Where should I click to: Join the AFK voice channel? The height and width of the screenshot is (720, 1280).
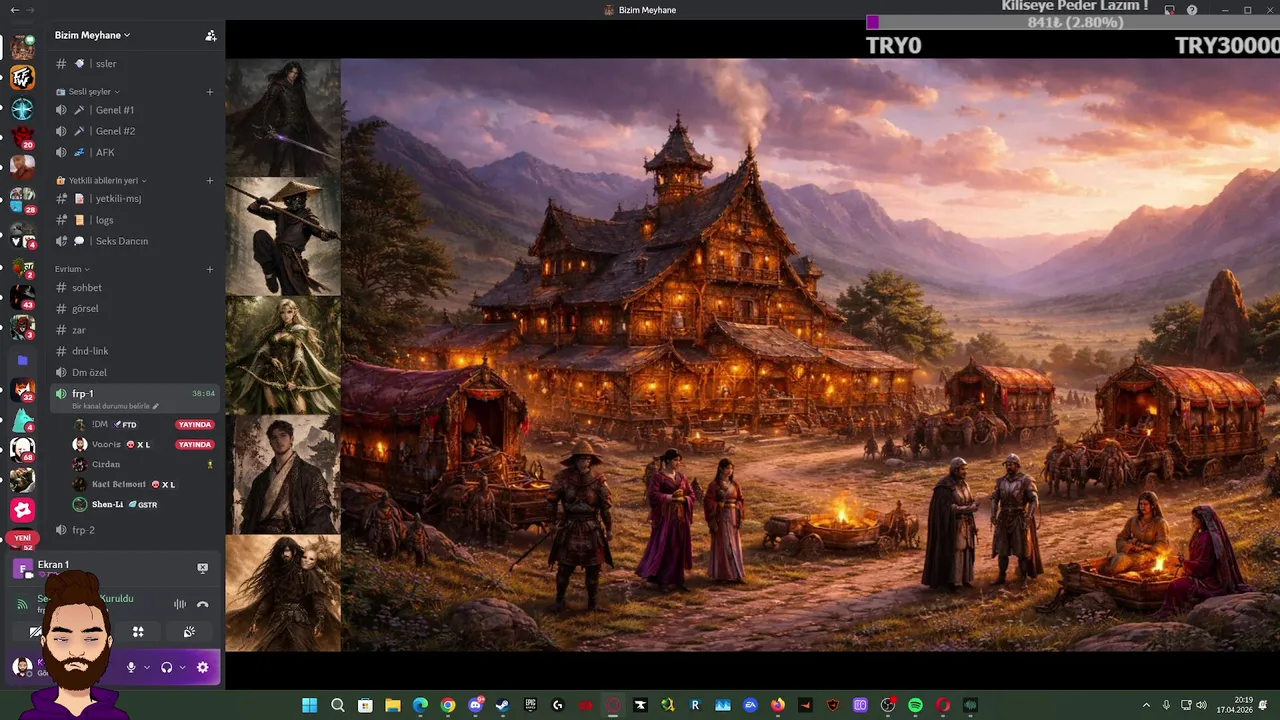(135, 152)
